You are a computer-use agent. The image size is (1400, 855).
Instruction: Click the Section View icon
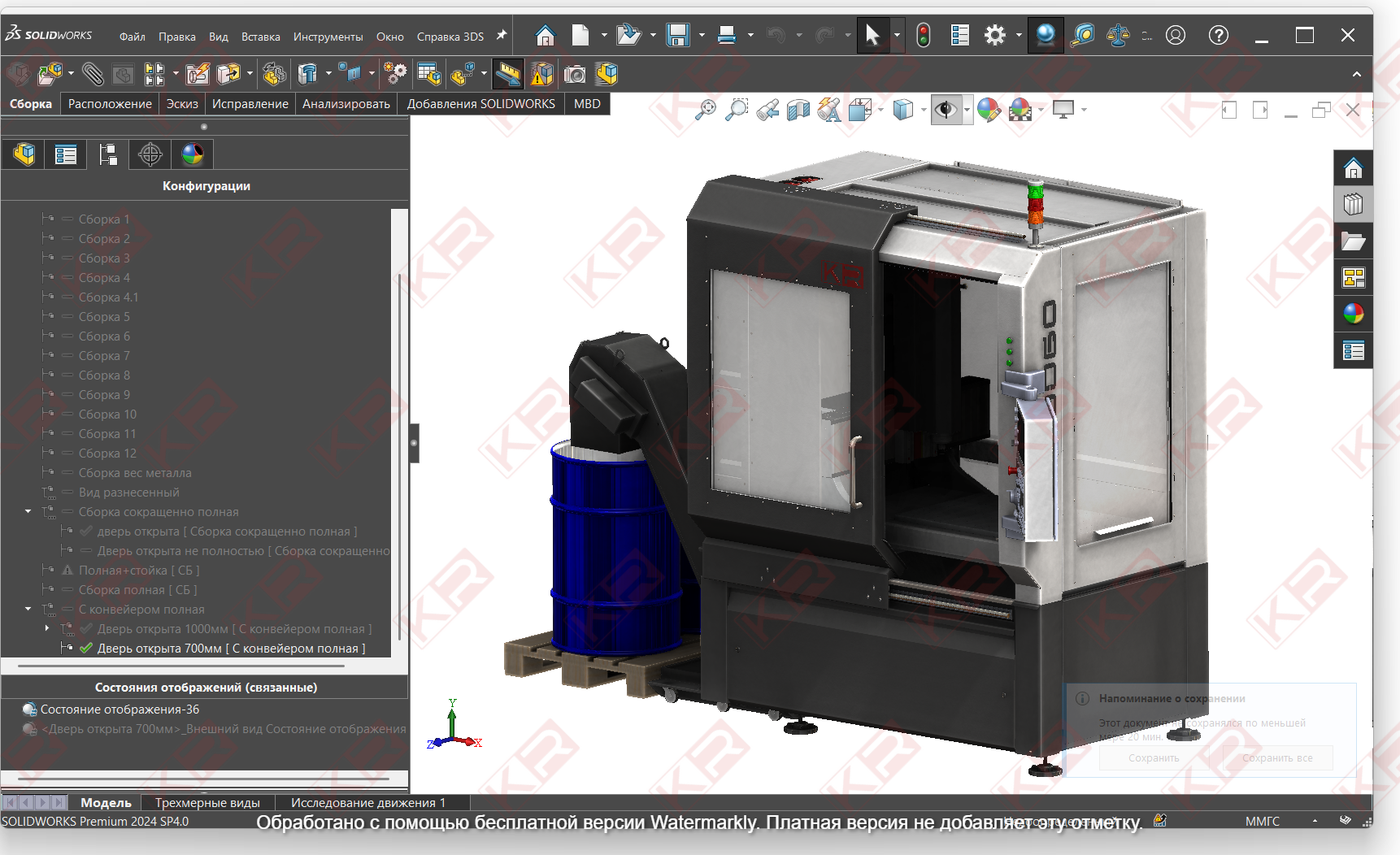pos(798,110)
